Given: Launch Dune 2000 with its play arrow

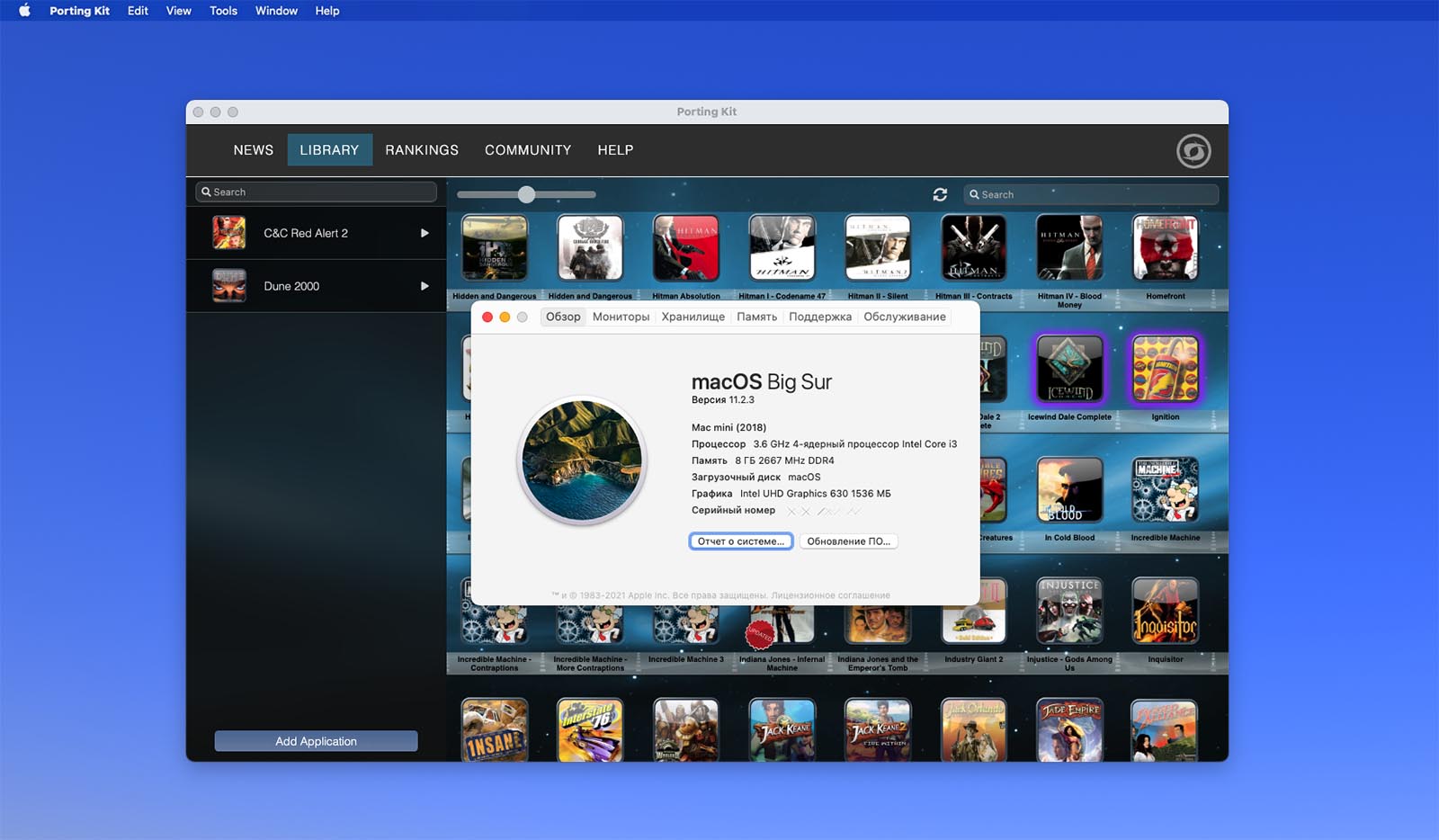Looking at the screenshot, I should point(425,286).
